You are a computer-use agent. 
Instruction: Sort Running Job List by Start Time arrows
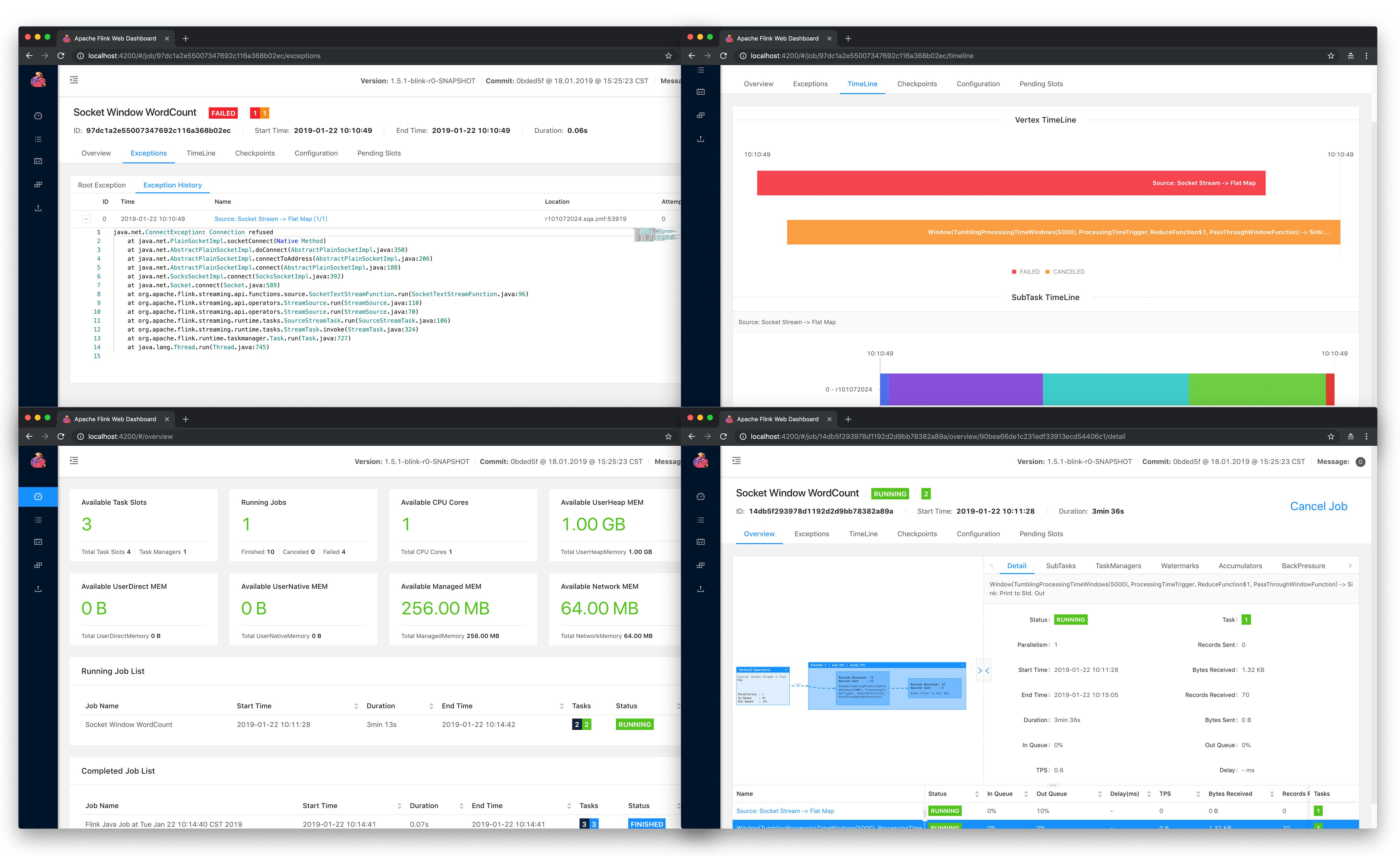point(356,706)
